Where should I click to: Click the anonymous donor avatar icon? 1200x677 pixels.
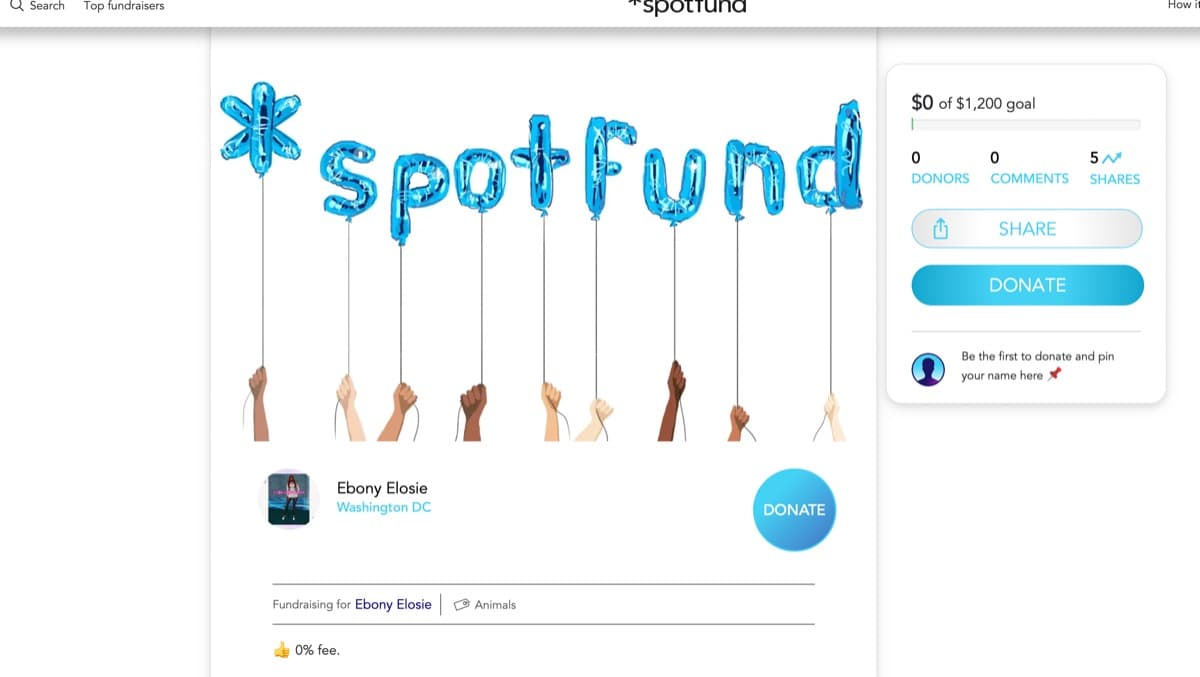point(928,369)
